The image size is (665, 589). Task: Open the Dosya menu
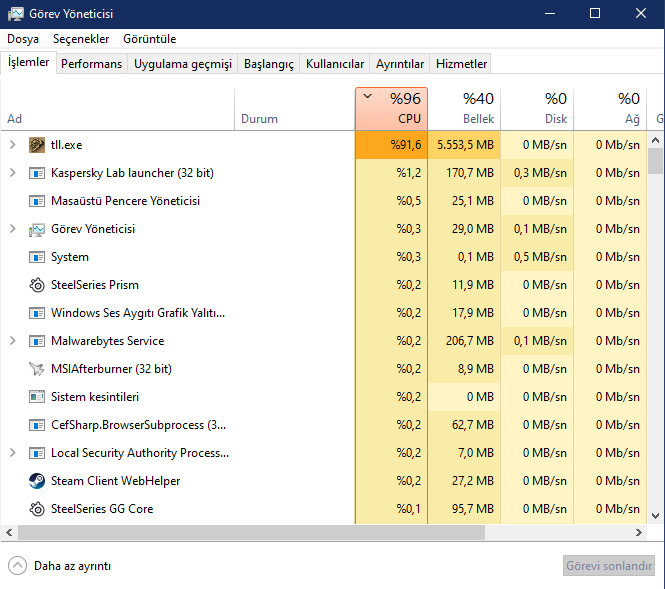tap(23, 39)
